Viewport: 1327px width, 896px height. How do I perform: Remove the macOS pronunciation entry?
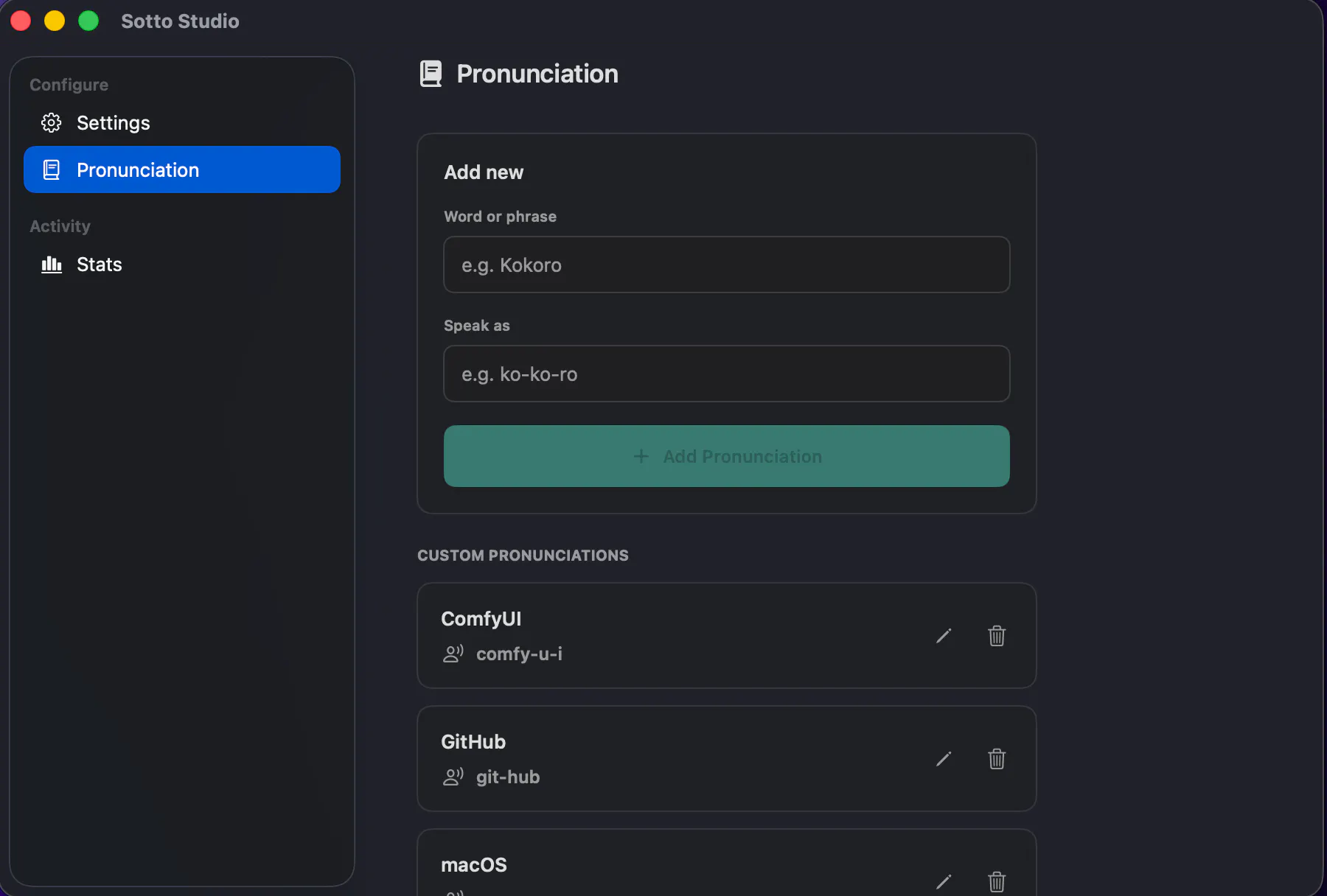(997, 881)
